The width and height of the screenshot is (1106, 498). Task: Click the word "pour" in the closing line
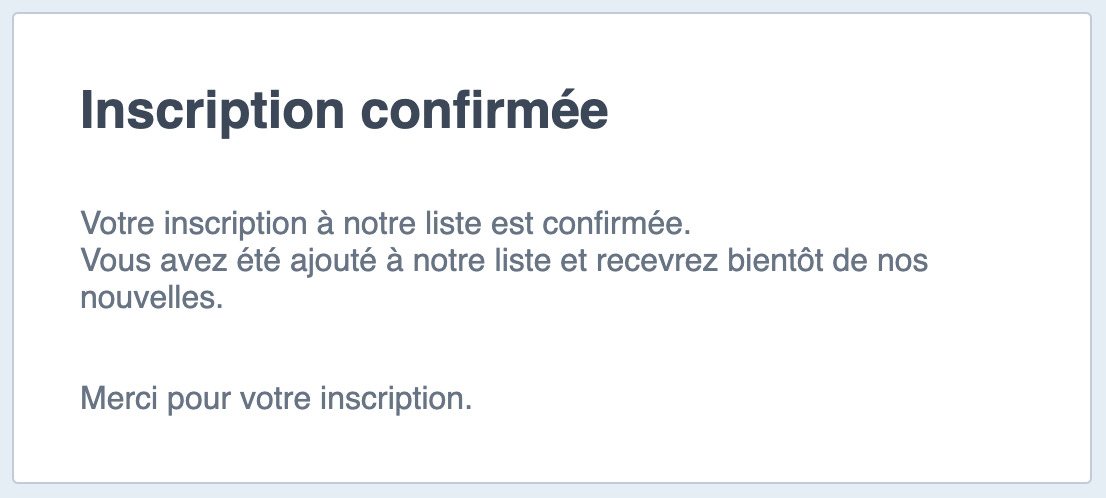tap(199, 401)
